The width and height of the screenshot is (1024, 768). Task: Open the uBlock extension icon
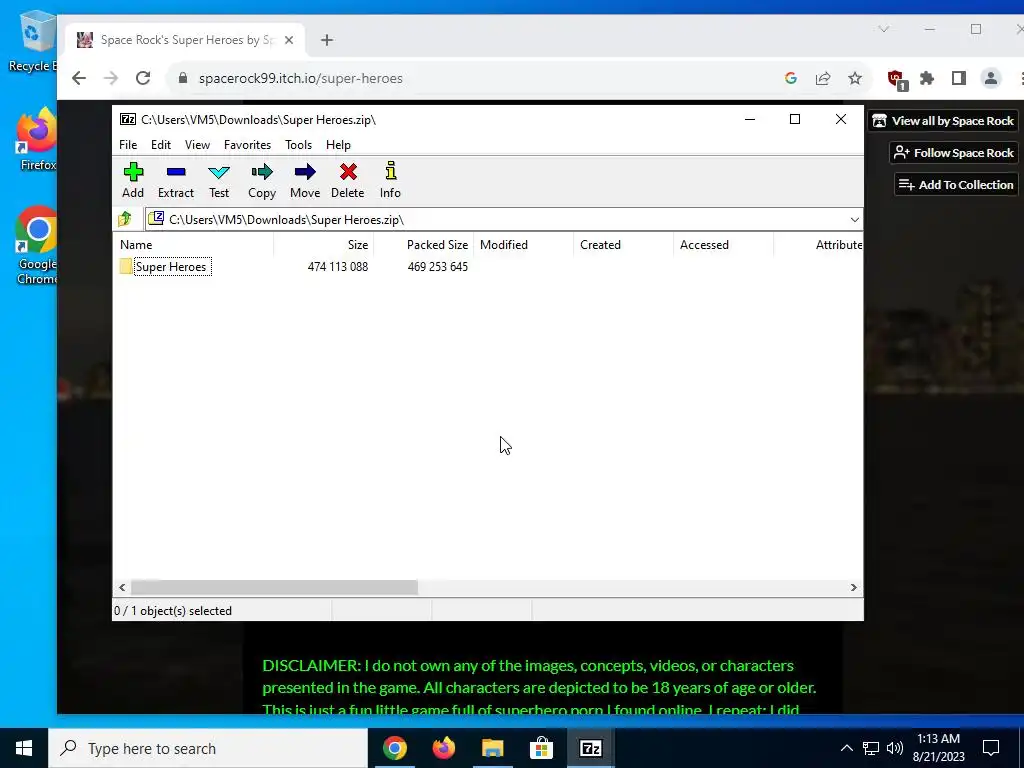click(x=896, y=79)
